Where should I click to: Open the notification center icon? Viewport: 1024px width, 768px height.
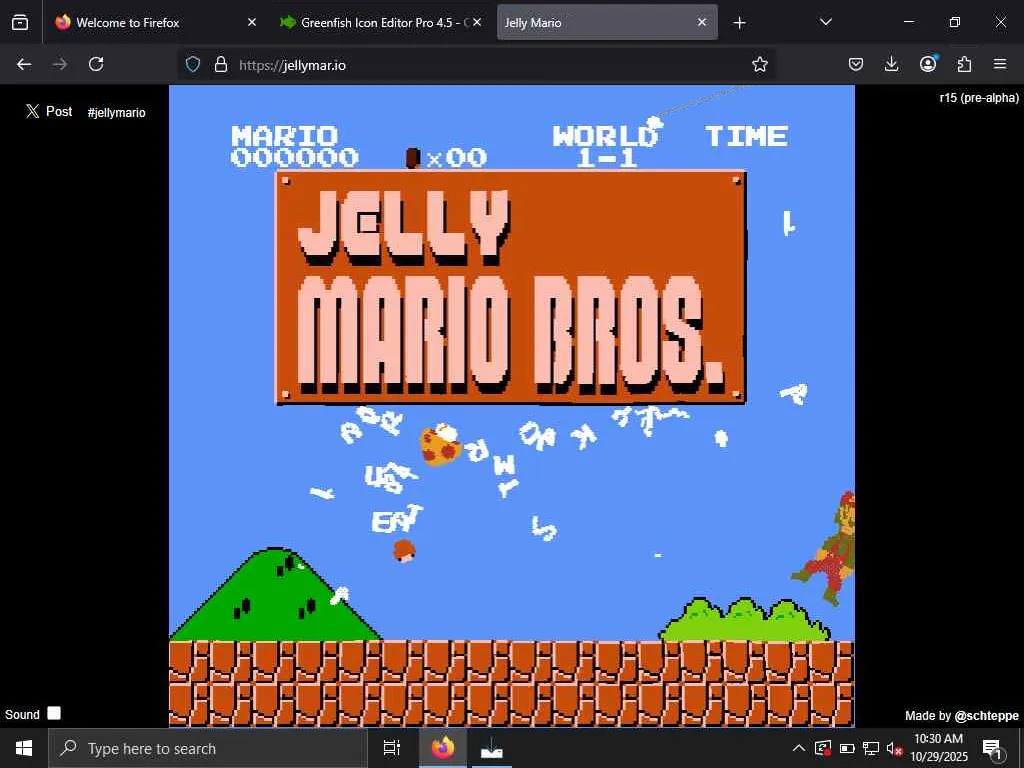(x=992, y=748)
